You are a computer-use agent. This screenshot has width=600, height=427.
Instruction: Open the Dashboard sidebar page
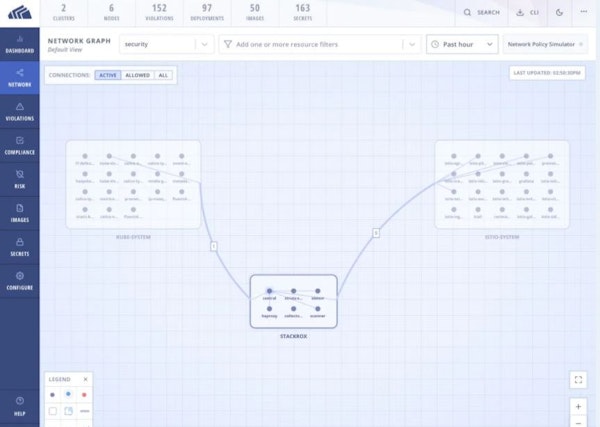20,44
